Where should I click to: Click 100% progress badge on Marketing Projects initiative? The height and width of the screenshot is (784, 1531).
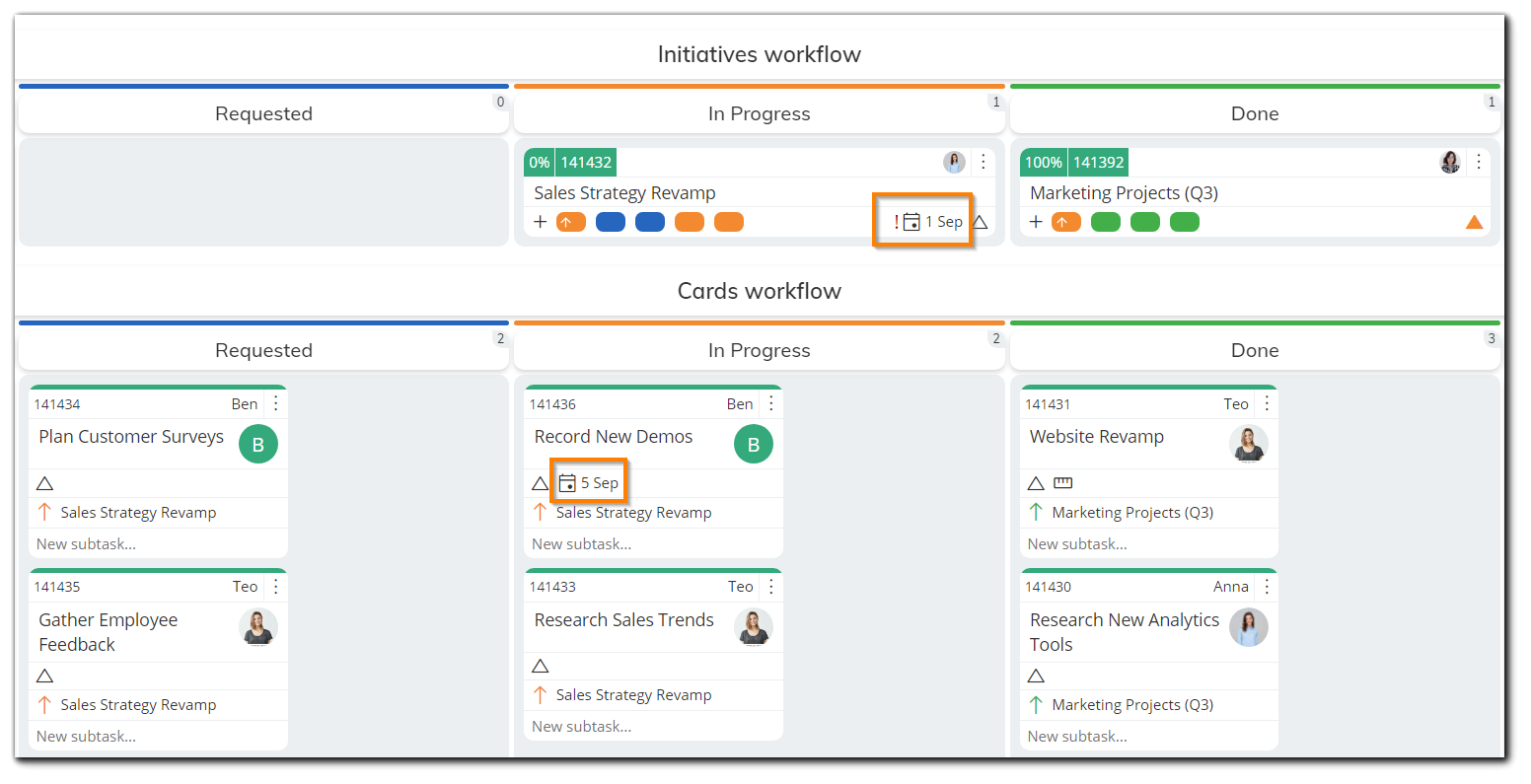click(1044, 162)
